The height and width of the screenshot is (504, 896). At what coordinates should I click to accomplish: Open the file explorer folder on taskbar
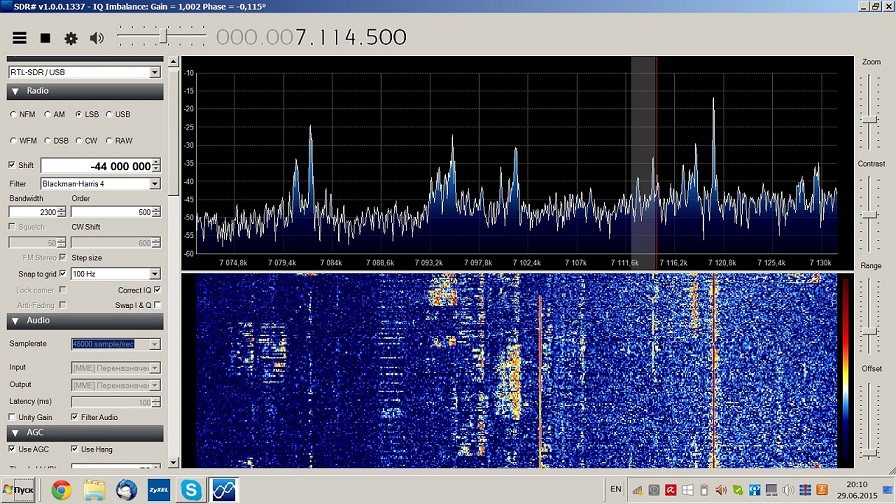coord(94,490)
